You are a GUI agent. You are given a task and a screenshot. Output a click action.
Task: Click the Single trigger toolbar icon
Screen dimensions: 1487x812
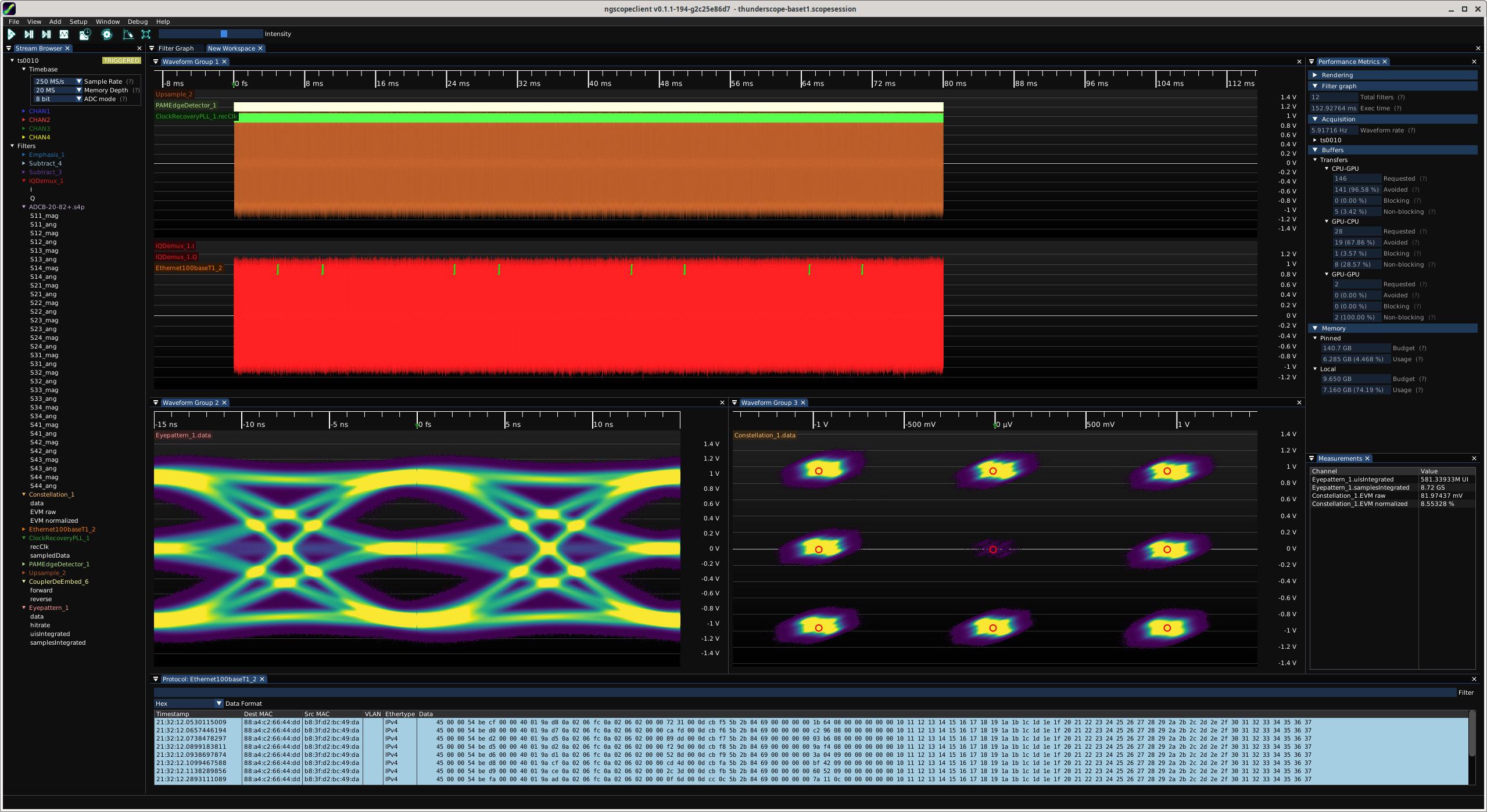coord(29,34)
